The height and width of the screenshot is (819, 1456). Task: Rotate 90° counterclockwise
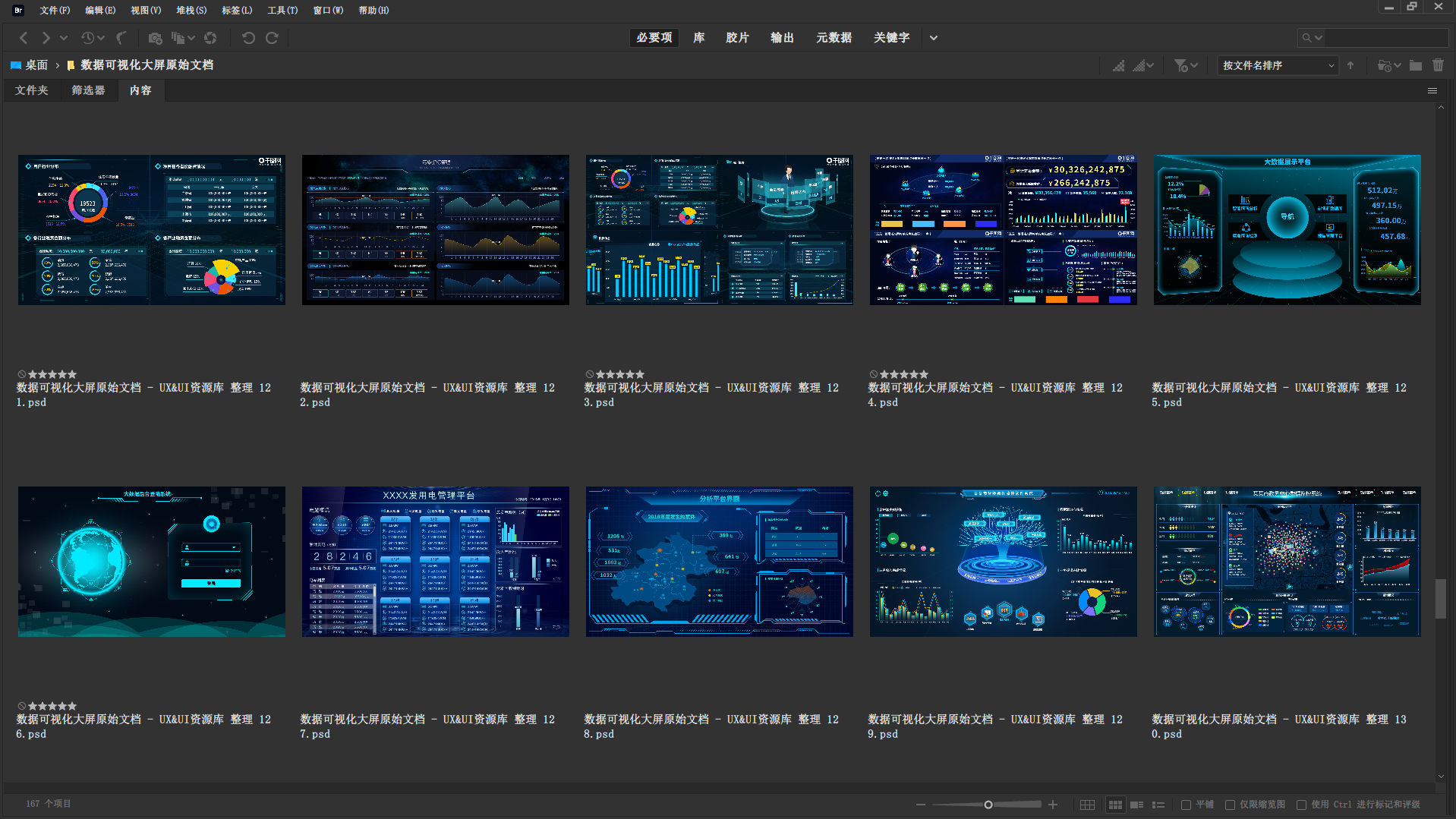point(248,38)
